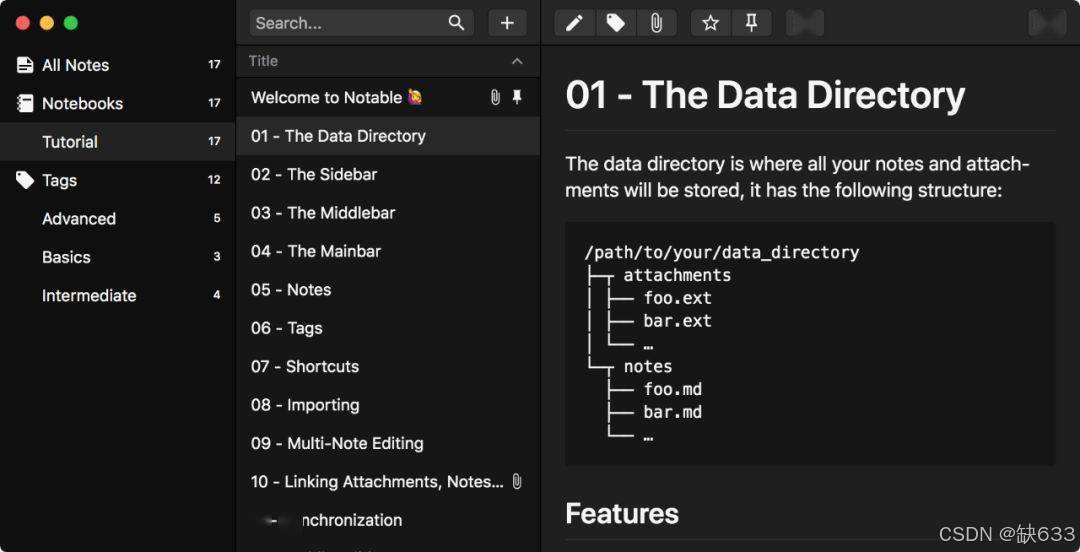Click the 01 - The Data Directory heading
Screen dimensions: 1080x552
click(765, 95)
